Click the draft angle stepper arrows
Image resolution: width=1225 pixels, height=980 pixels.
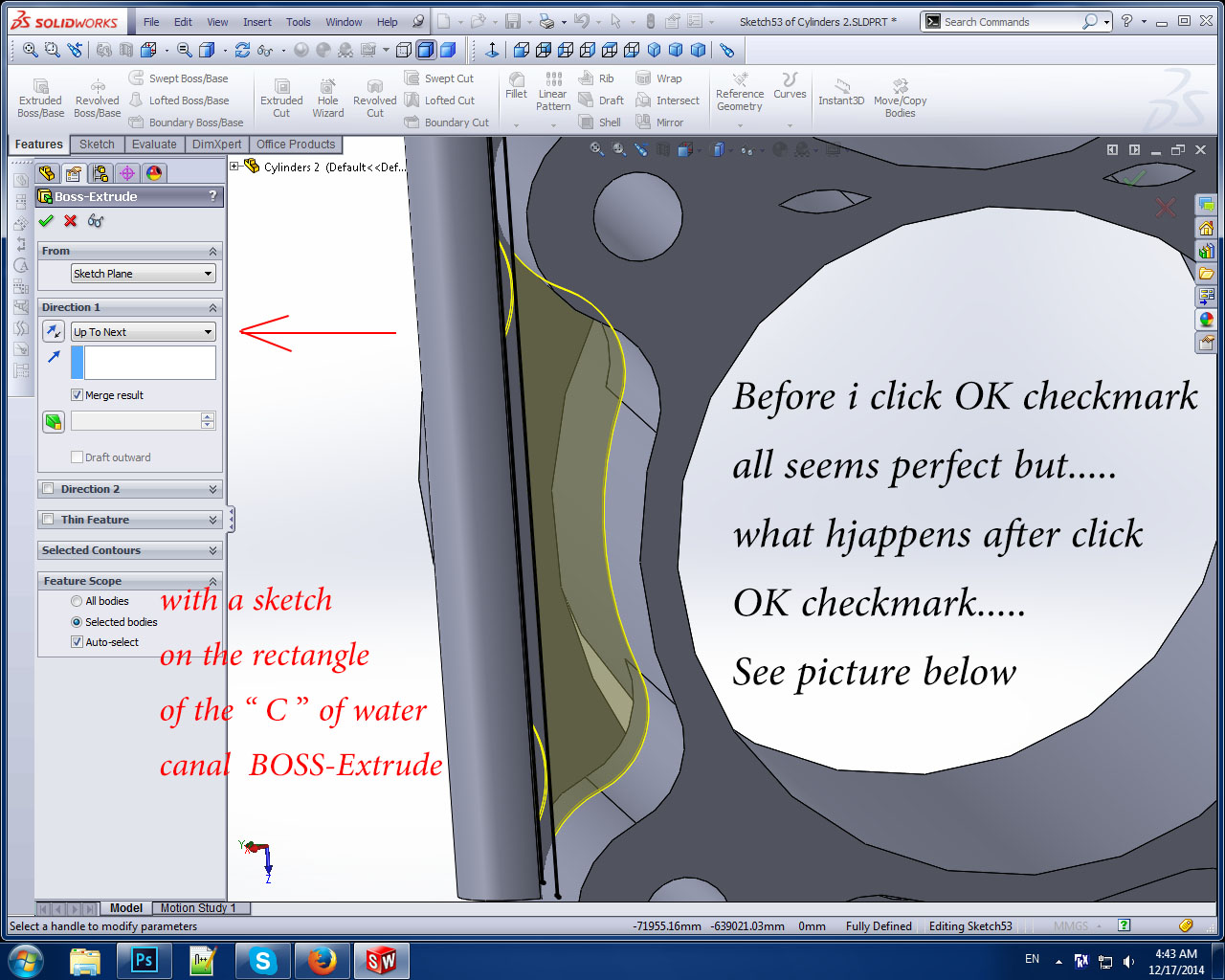[208, 421]
